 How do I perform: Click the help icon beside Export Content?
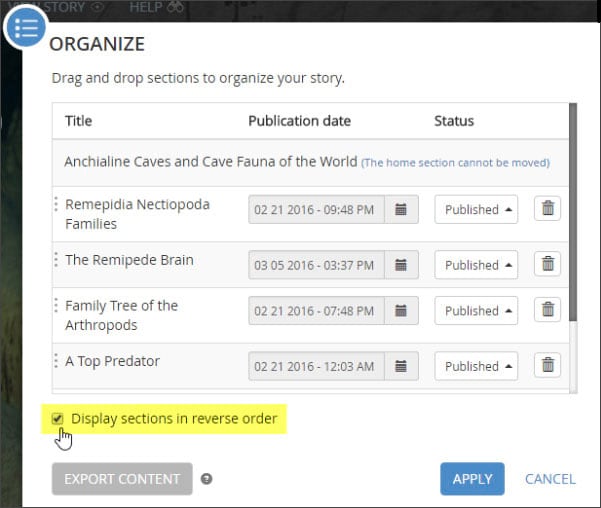coord(207,479)
